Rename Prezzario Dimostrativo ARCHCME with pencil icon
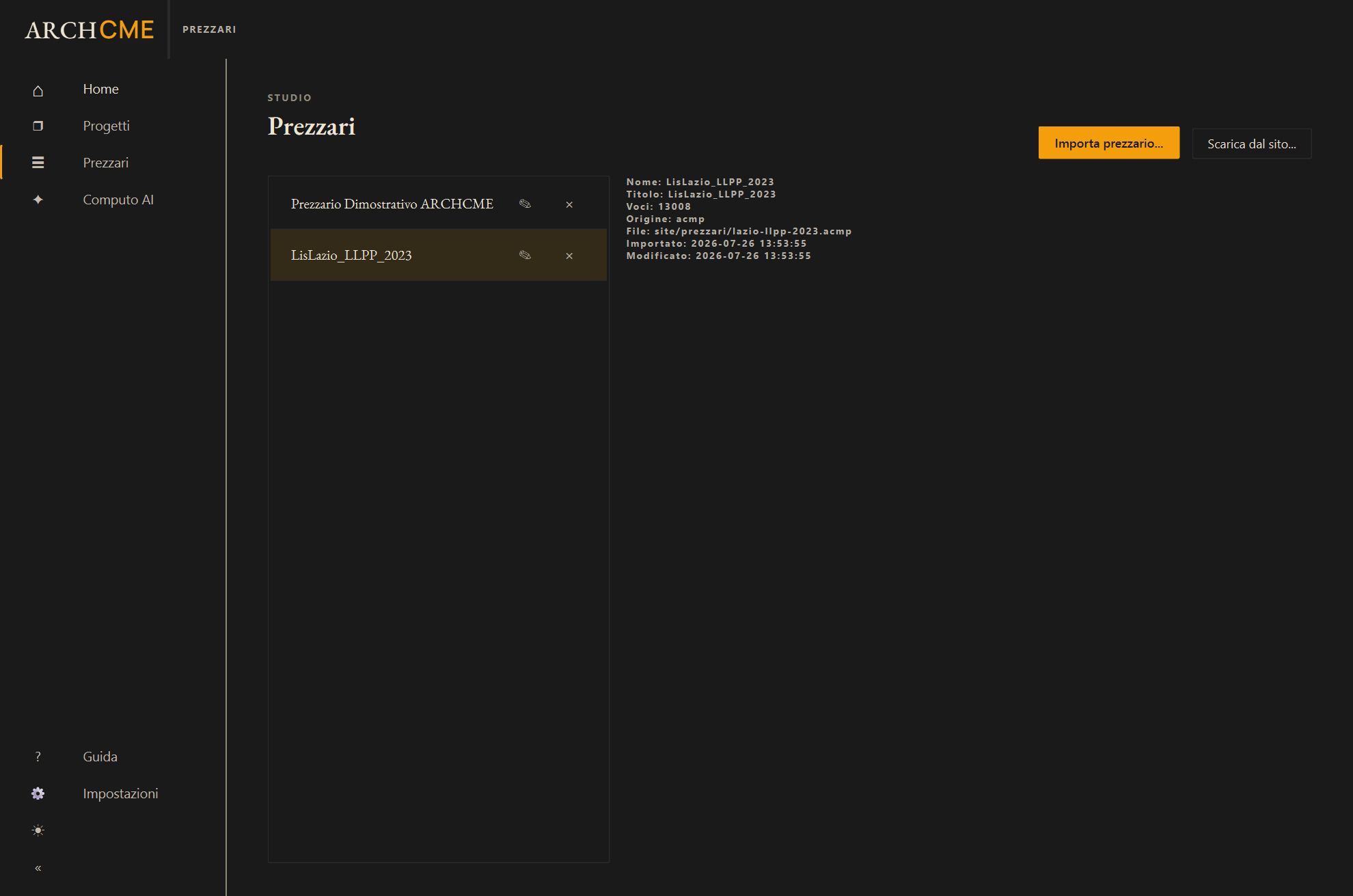The image size is (1353, 896). pos(525,204)
